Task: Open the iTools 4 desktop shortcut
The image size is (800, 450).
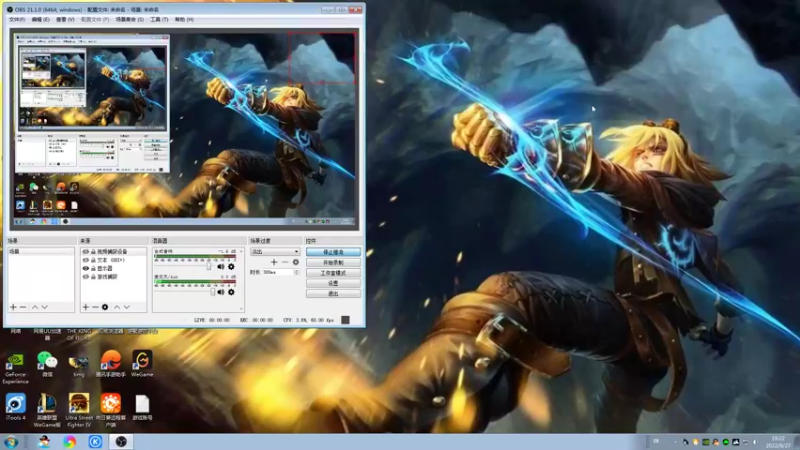Action: [x=15, y=407]
